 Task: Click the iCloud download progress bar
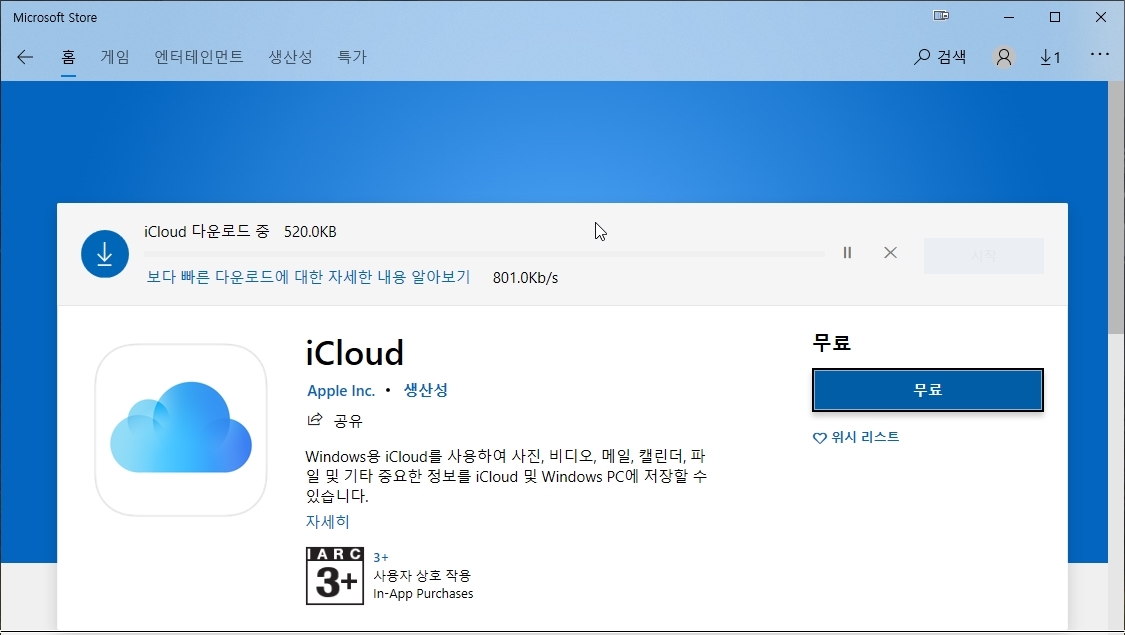[x=484, y=253]
